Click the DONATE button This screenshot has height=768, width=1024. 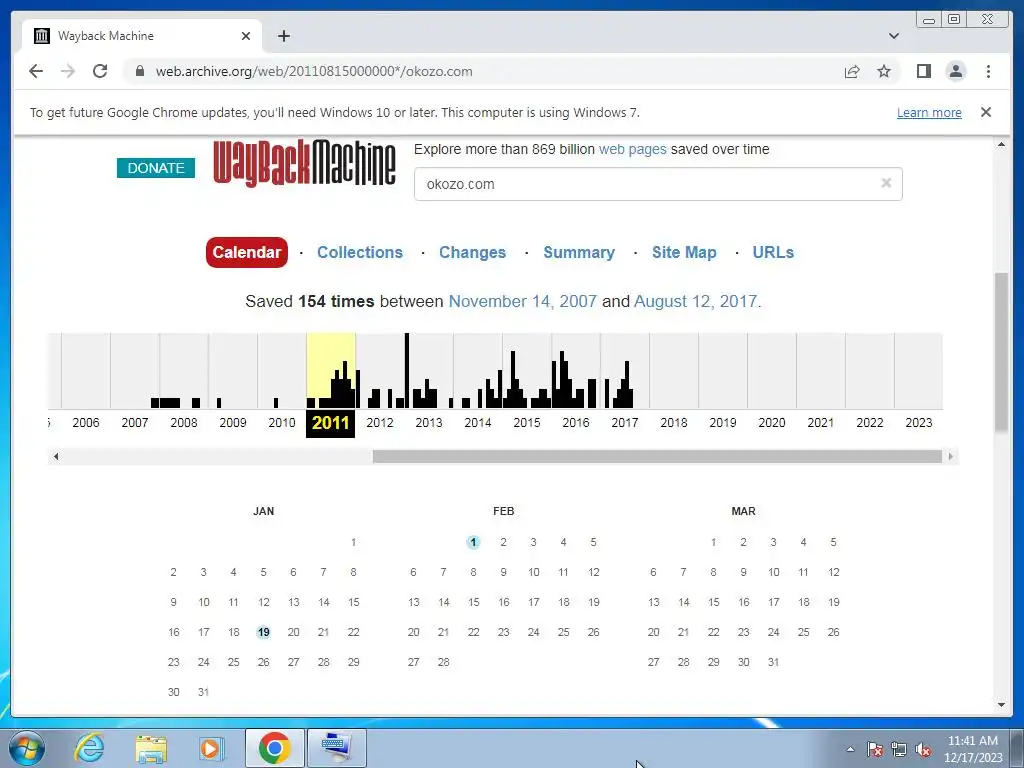(156, 168)
